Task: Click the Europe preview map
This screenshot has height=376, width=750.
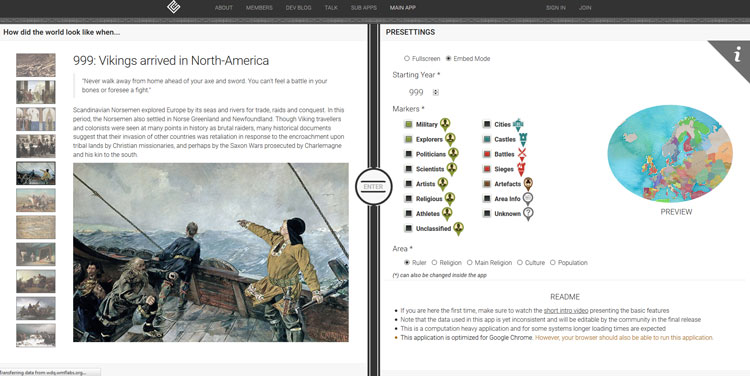Action: (670, 154)
